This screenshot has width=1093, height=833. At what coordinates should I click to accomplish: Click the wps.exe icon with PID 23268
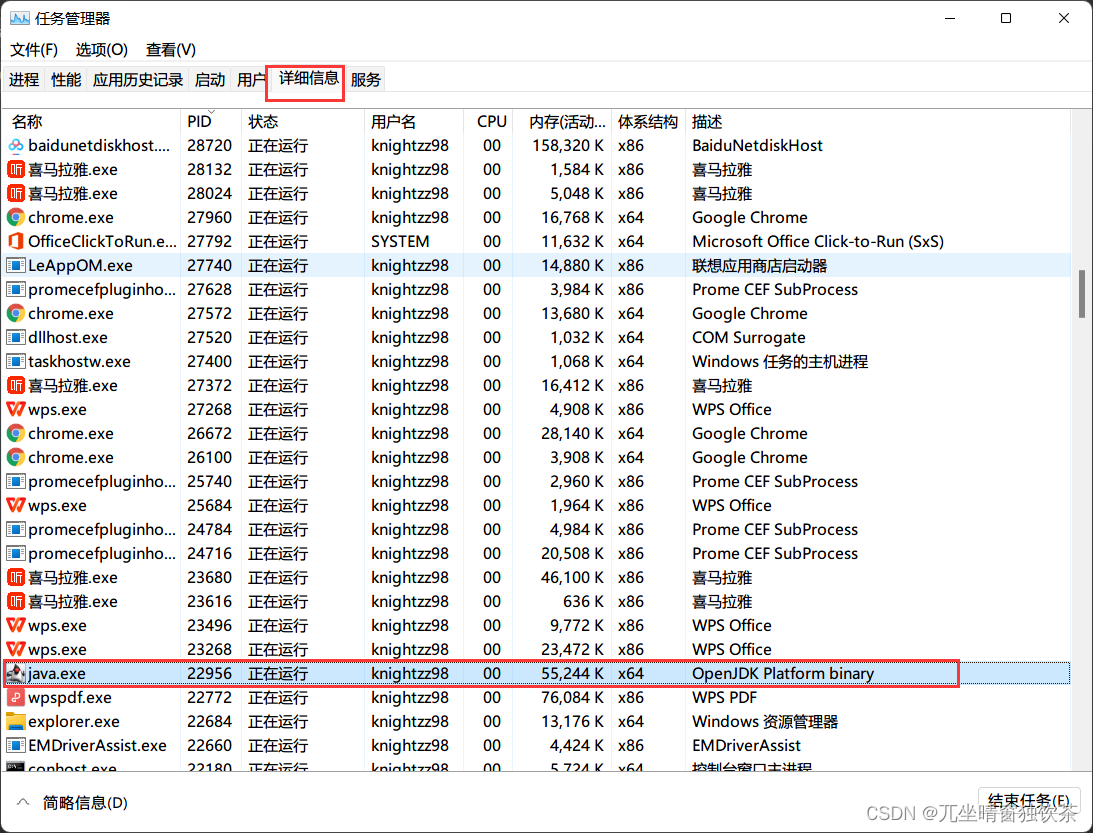15,650
